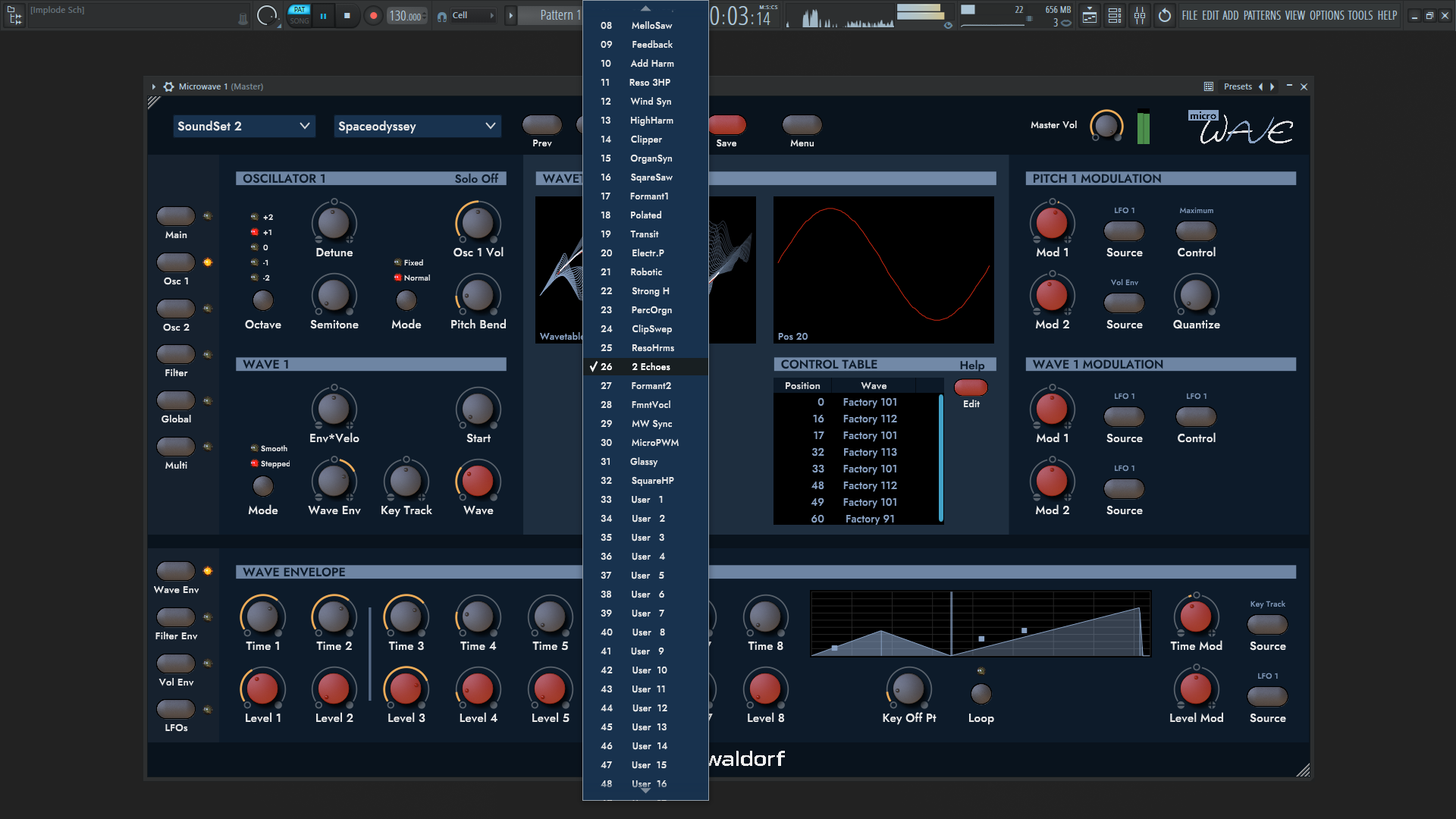Click the Edit button in Control Table
The image size is (1456, 819).
point(971,388)
